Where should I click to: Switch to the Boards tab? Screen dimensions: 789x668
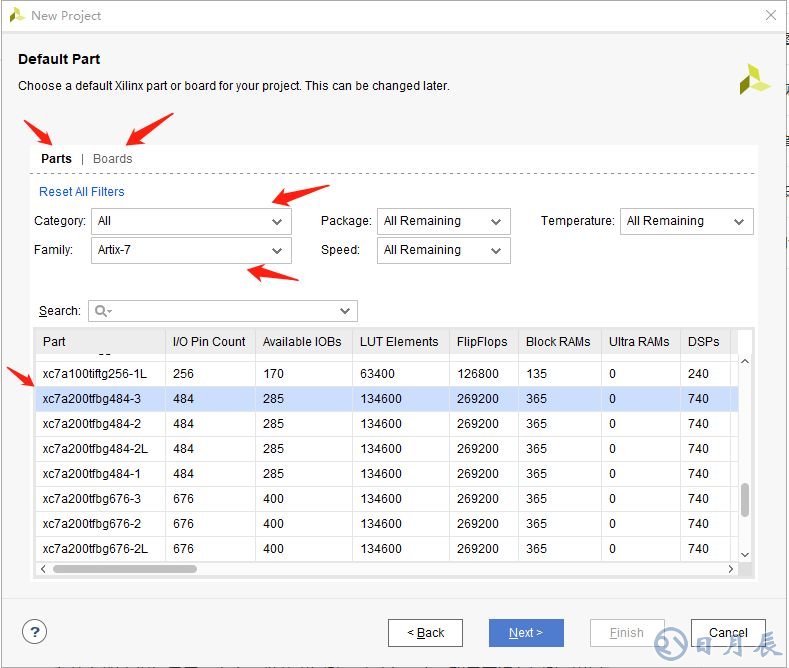[x=112, y=159]
